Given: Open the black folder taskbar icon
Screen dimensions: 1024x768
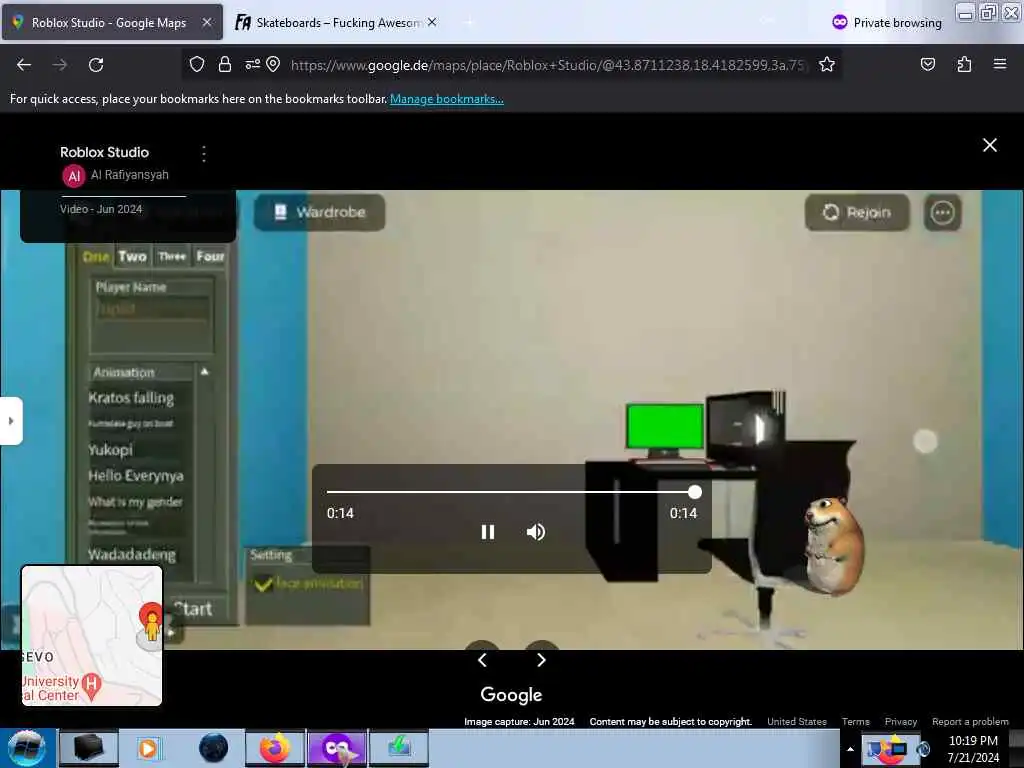Looking at the screenshot, I should pos(89,748).
